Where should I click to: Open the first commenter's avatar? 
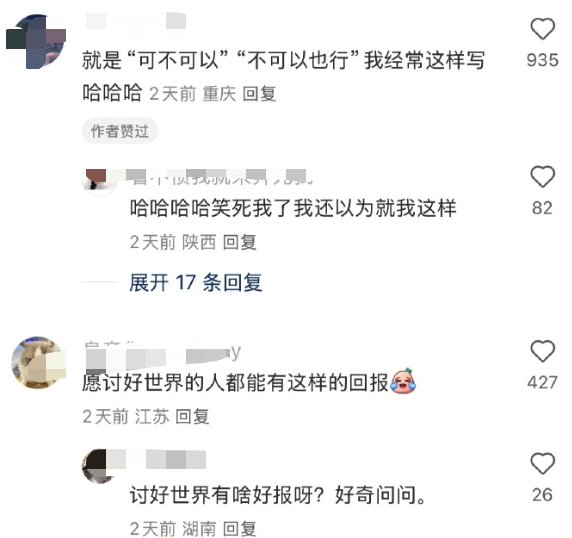36,41
